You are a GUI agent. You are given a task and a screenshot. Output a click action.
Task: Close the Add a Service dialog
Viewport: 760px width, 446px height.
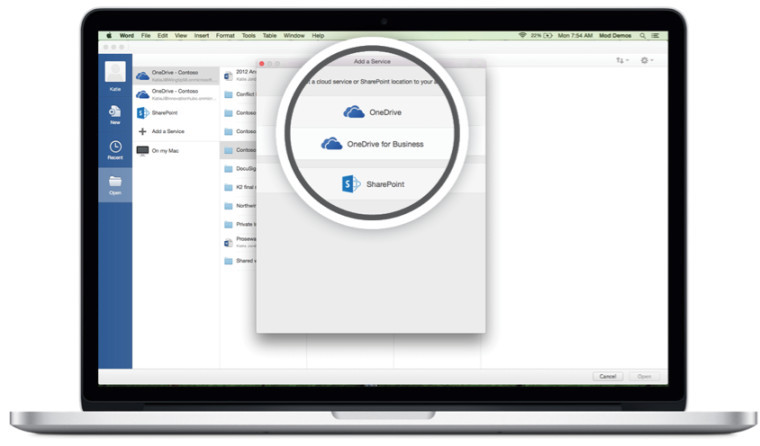pyautogui.click(x=262, y=64)
